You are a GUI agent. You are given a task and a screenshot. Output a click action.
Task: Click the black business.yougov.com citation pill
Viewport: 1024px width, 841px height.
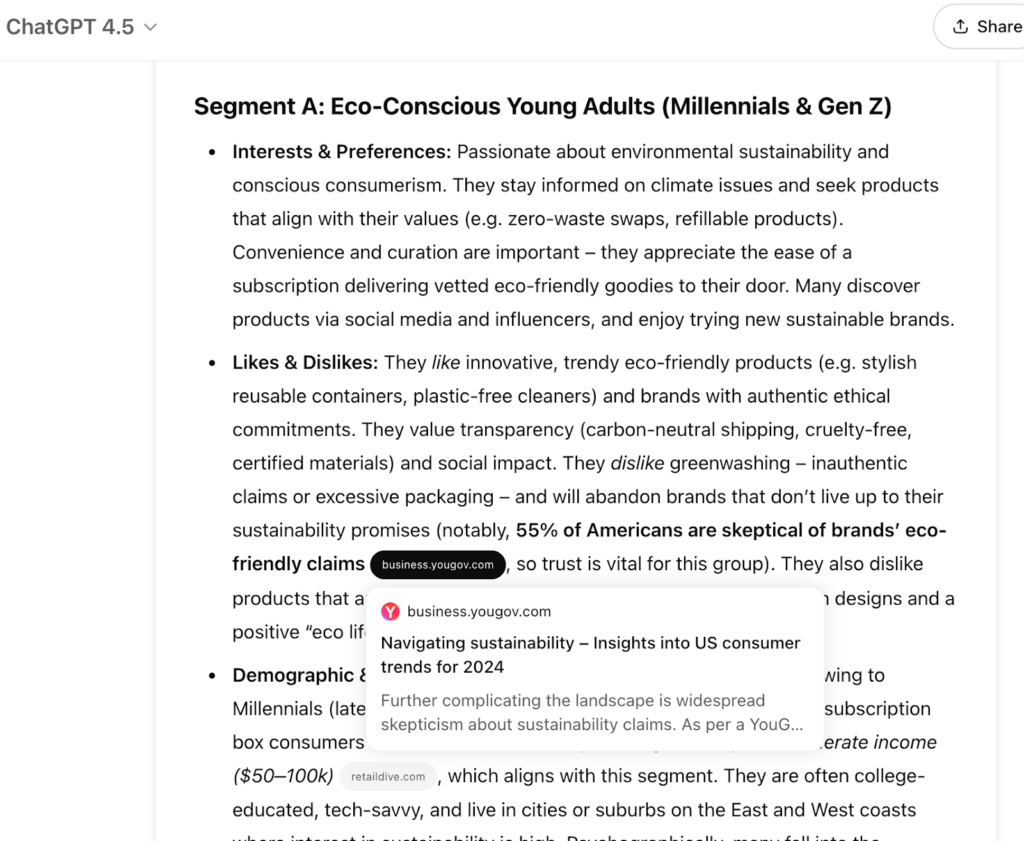pyautogui.click(x=438, y=564)
